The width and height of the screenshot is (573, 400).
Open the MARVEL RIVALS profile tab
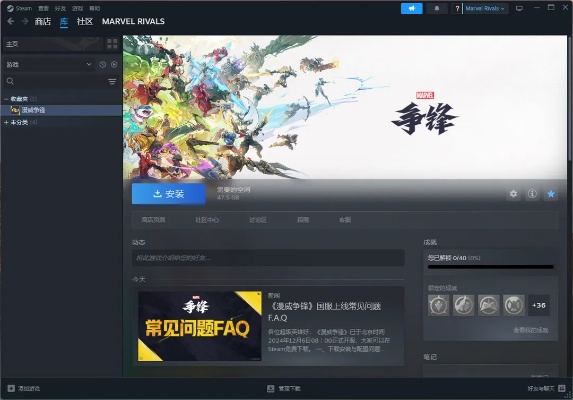coord(133,21)
